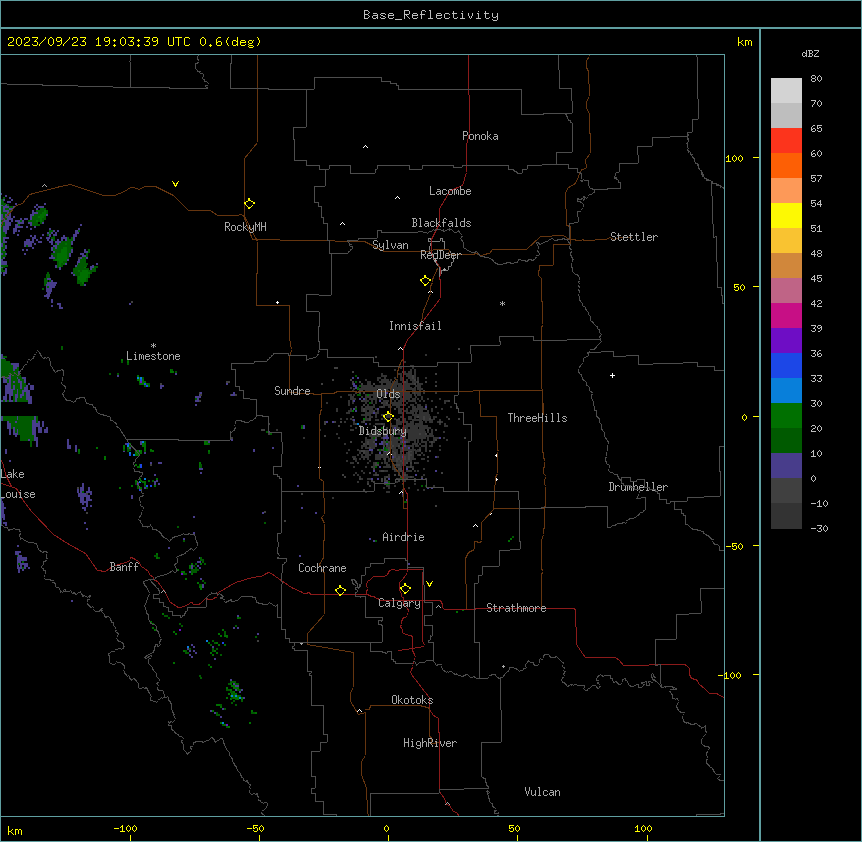
Task: Click the Airdrie label
Action: click(404, 537)
